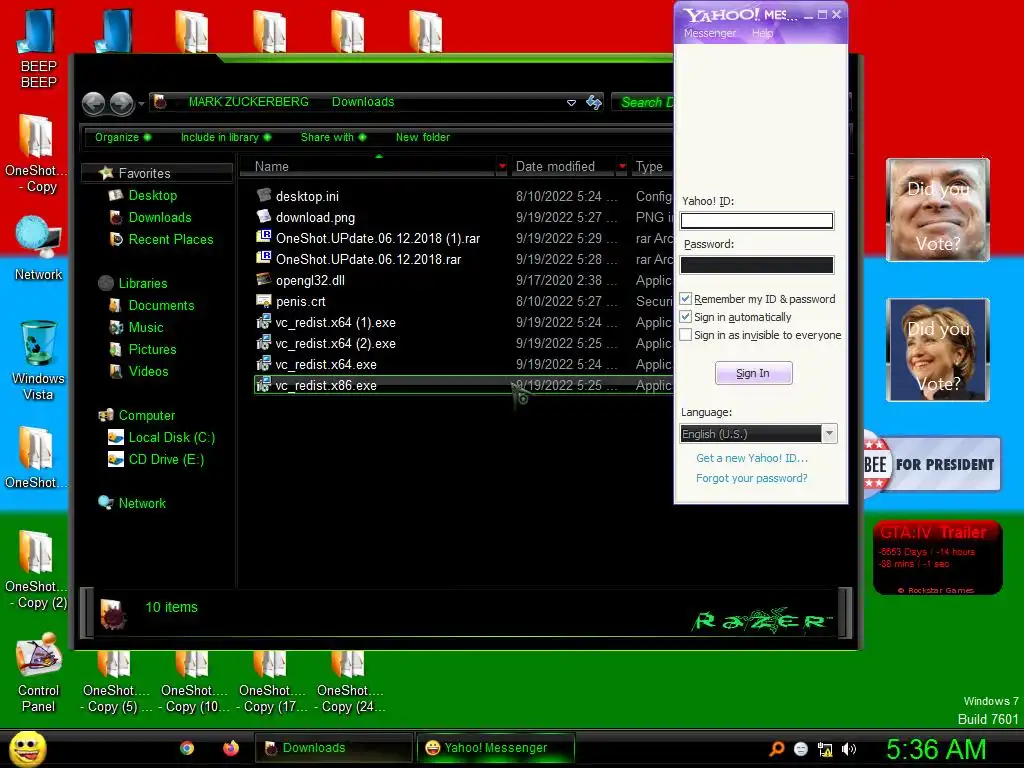Switch to Yahoo! Messenger taskbar button

(496, 748)
